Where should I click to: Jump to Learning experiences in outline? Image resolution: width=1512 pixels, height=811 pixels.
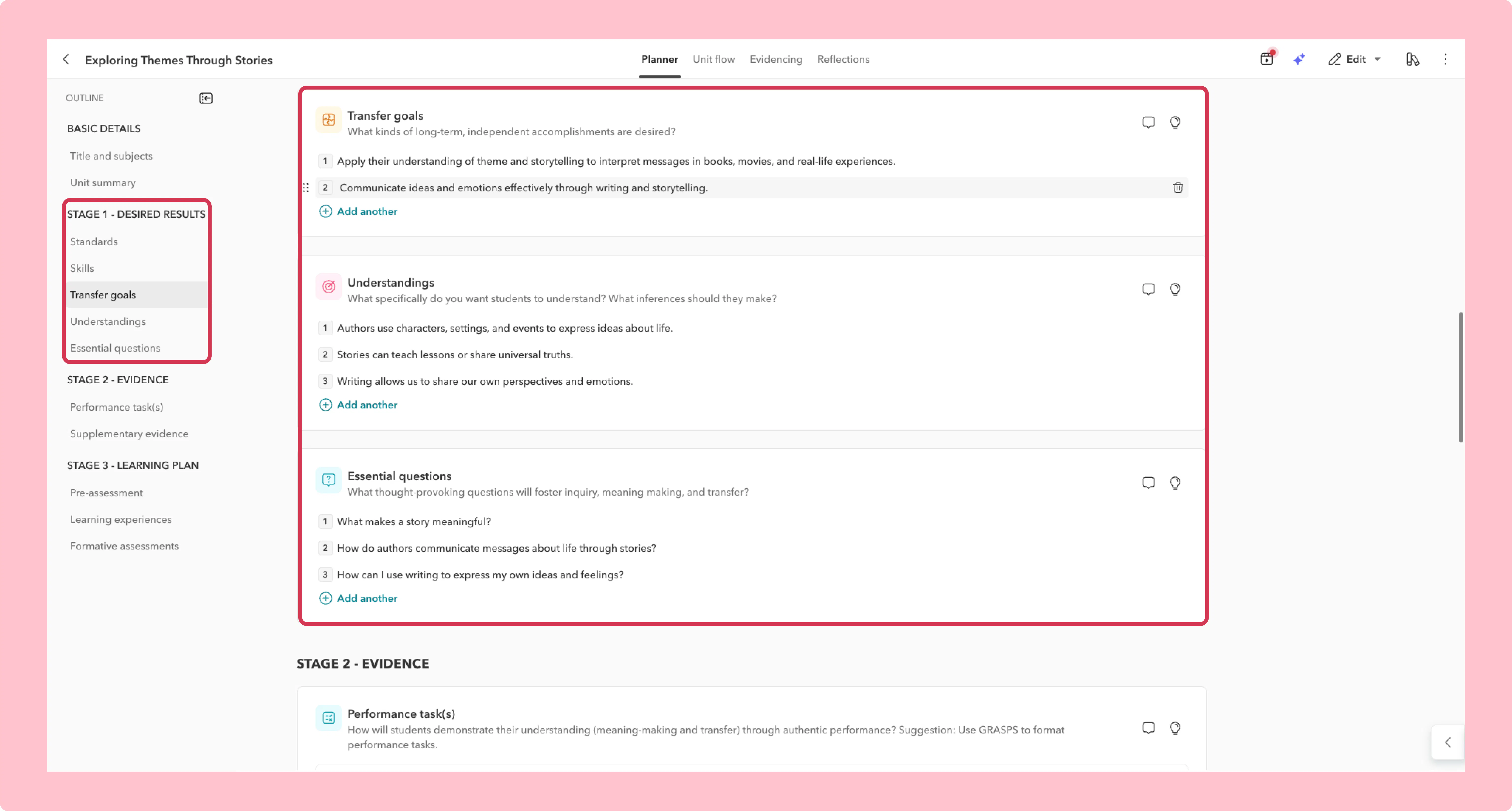click(x=121, y=519)
